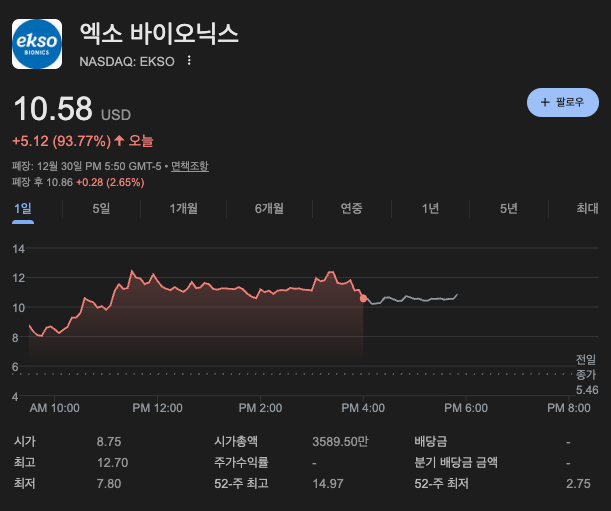Click the 시가총액 value 3589.50만
This screenshot has width=611, height=511.
pyautogui.click(x=340, y=442)
